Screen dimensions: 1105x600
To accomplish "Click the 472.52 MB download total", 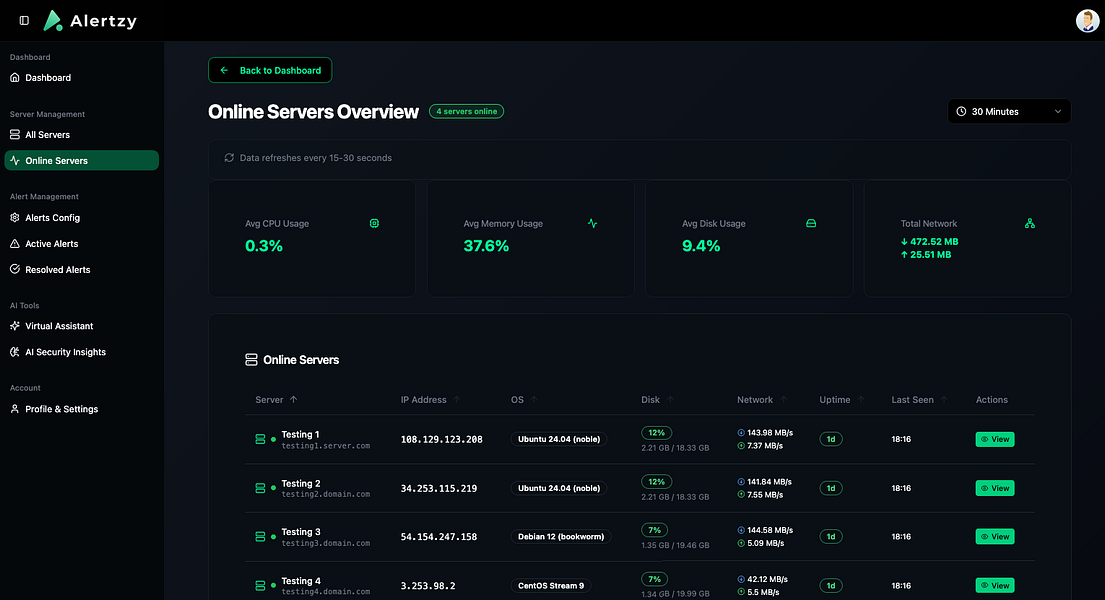I will (930, 242).
